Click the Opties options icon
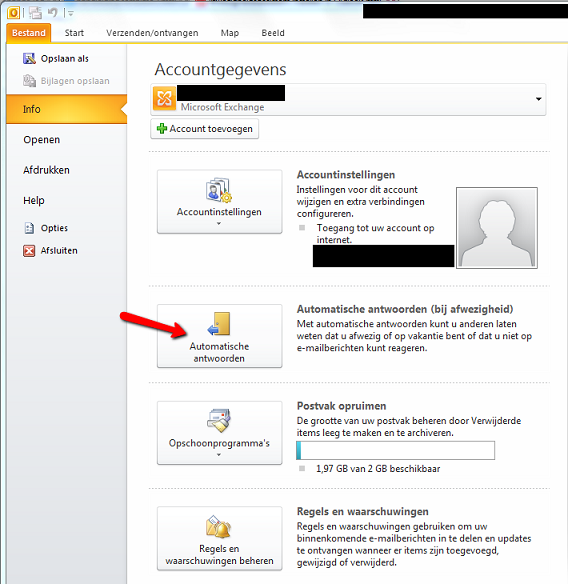The height and width of the screenshot is (584, 568). coord(29,228)
